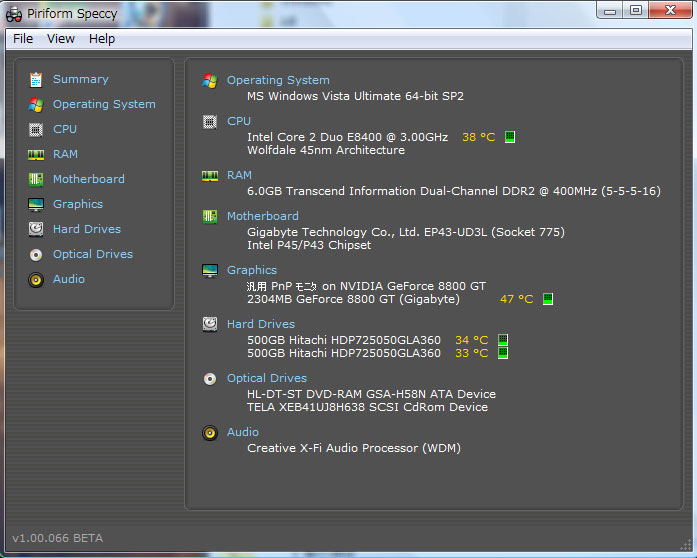Click '6.0GB Transcend Information Dual-Channel DDR2' line

click(x=454, y=191)
